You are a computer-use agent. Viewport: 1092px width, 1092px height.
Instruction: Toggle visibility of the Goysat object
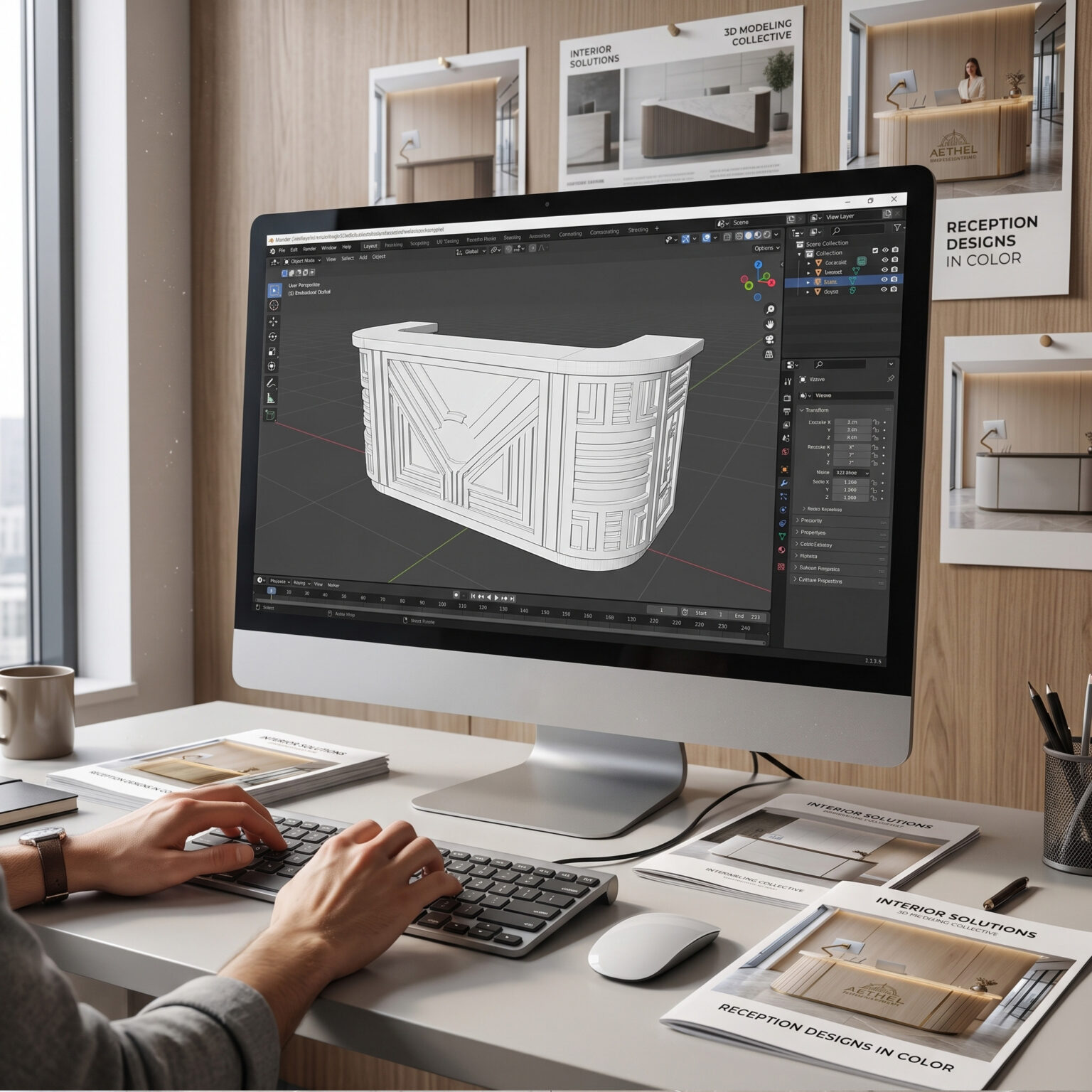pyautogui.click(x=885, y=289)
